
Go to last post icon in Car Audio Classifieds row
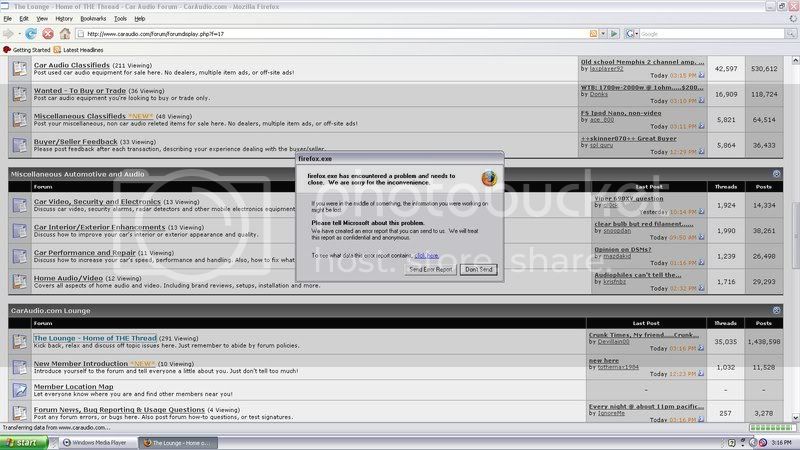[702, 76]
